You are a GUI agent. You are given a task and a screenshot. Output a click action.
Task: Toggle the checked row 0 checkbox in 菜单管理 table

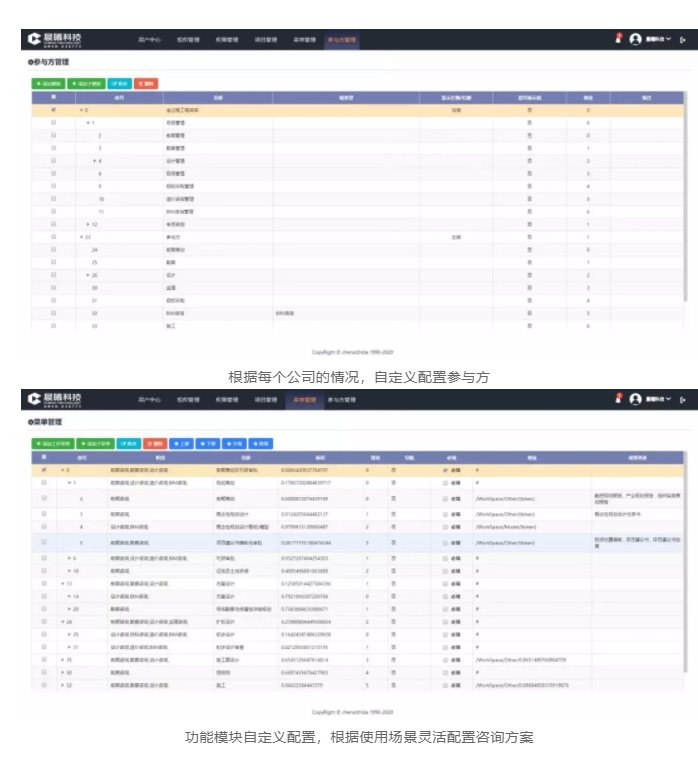point(43,469)
